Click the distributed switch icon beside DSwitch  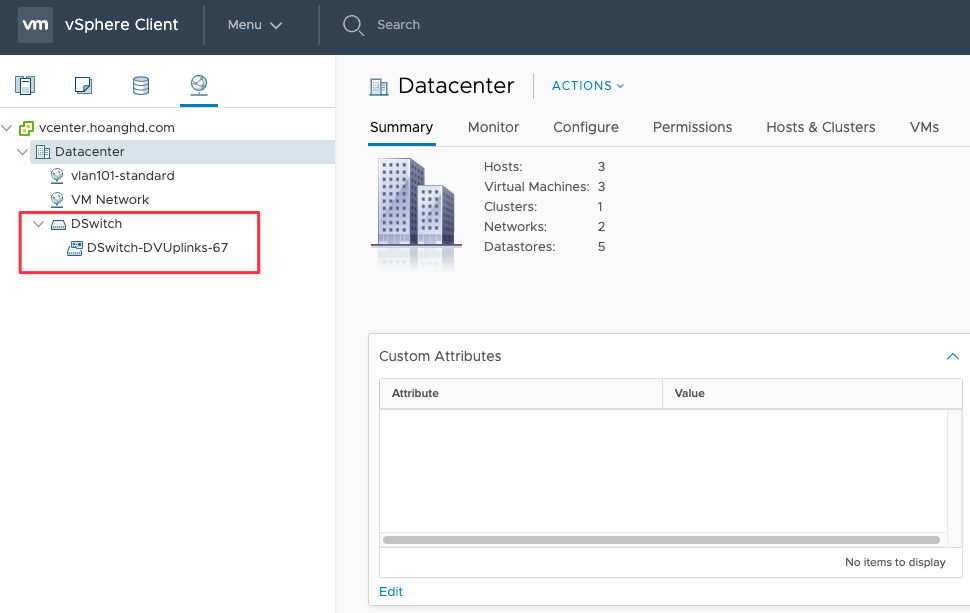[58, 224]
